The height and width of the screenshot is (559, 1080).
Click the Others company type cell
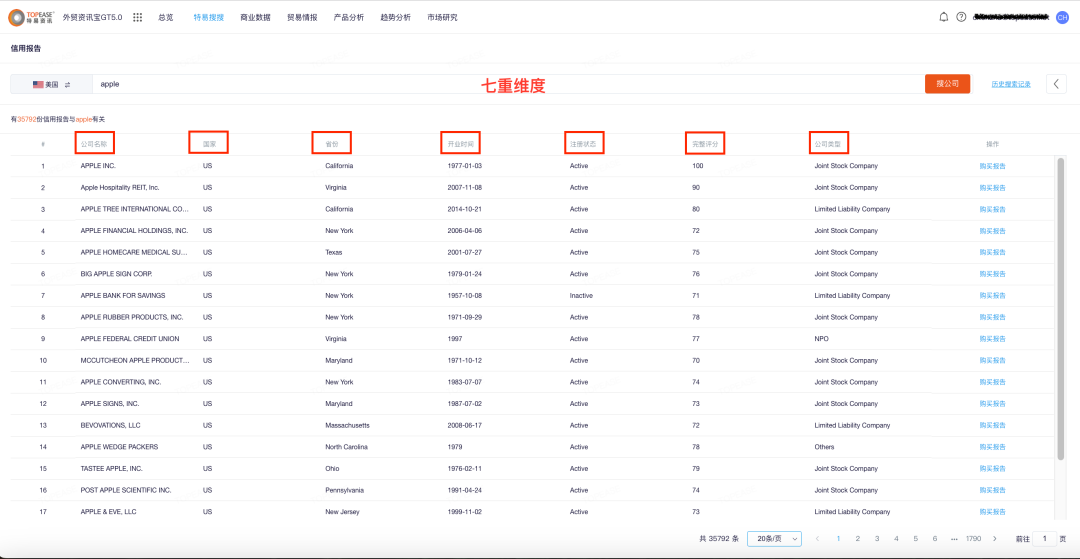pos(824,447)
